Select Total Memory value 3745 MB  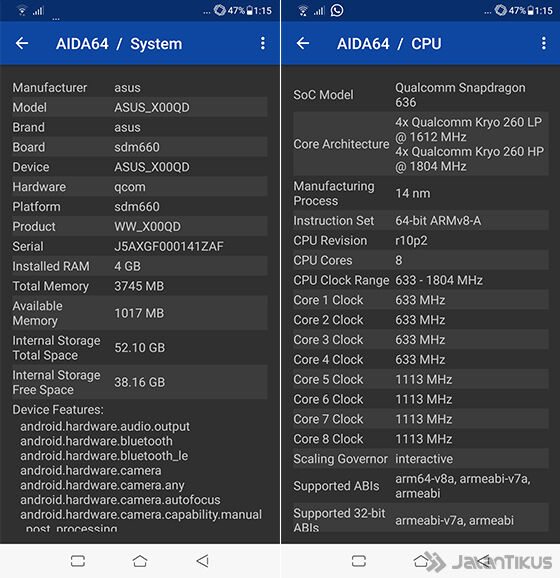[139, 286]
